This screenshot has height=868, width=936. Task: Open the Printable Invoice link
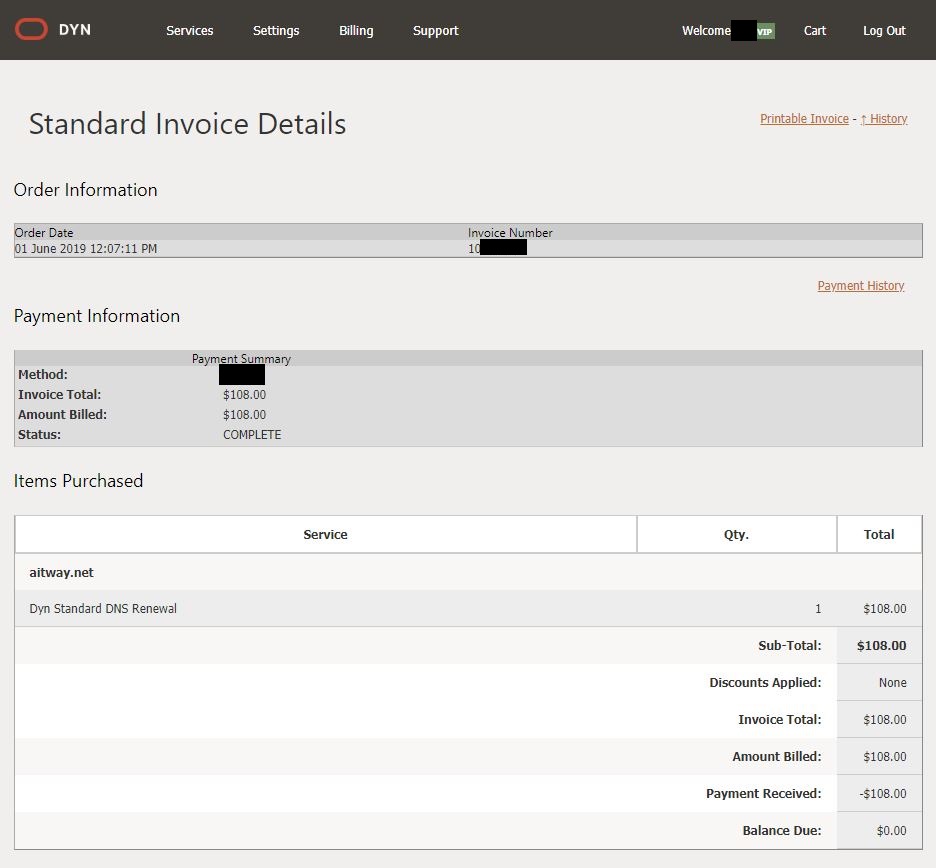[804, 119]
